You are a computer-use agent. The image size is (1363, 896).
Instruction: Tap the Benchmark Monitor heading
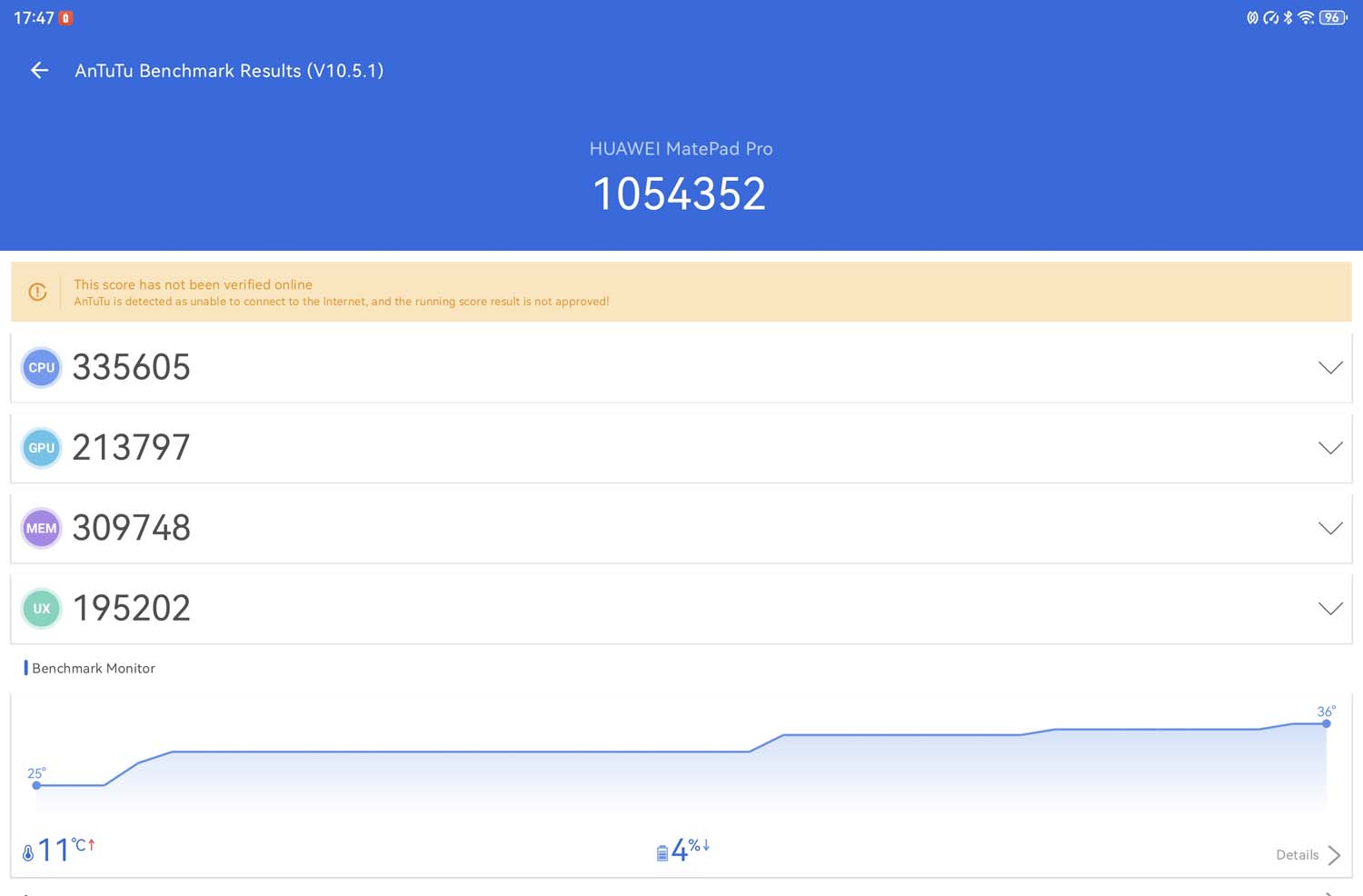(x=93, y=668)
